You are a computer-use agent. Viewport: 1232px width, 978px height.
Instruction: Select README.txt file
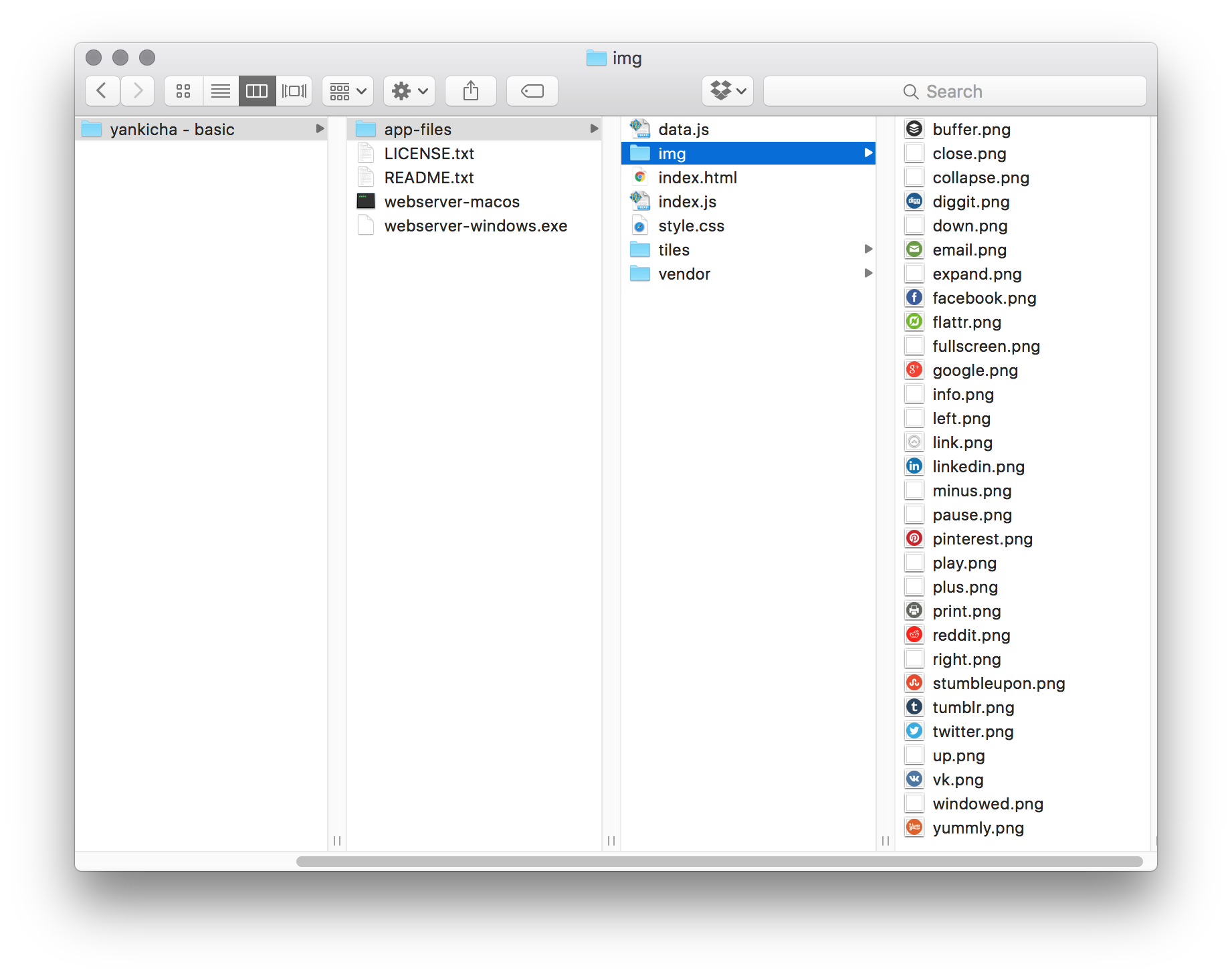(474, 177)
